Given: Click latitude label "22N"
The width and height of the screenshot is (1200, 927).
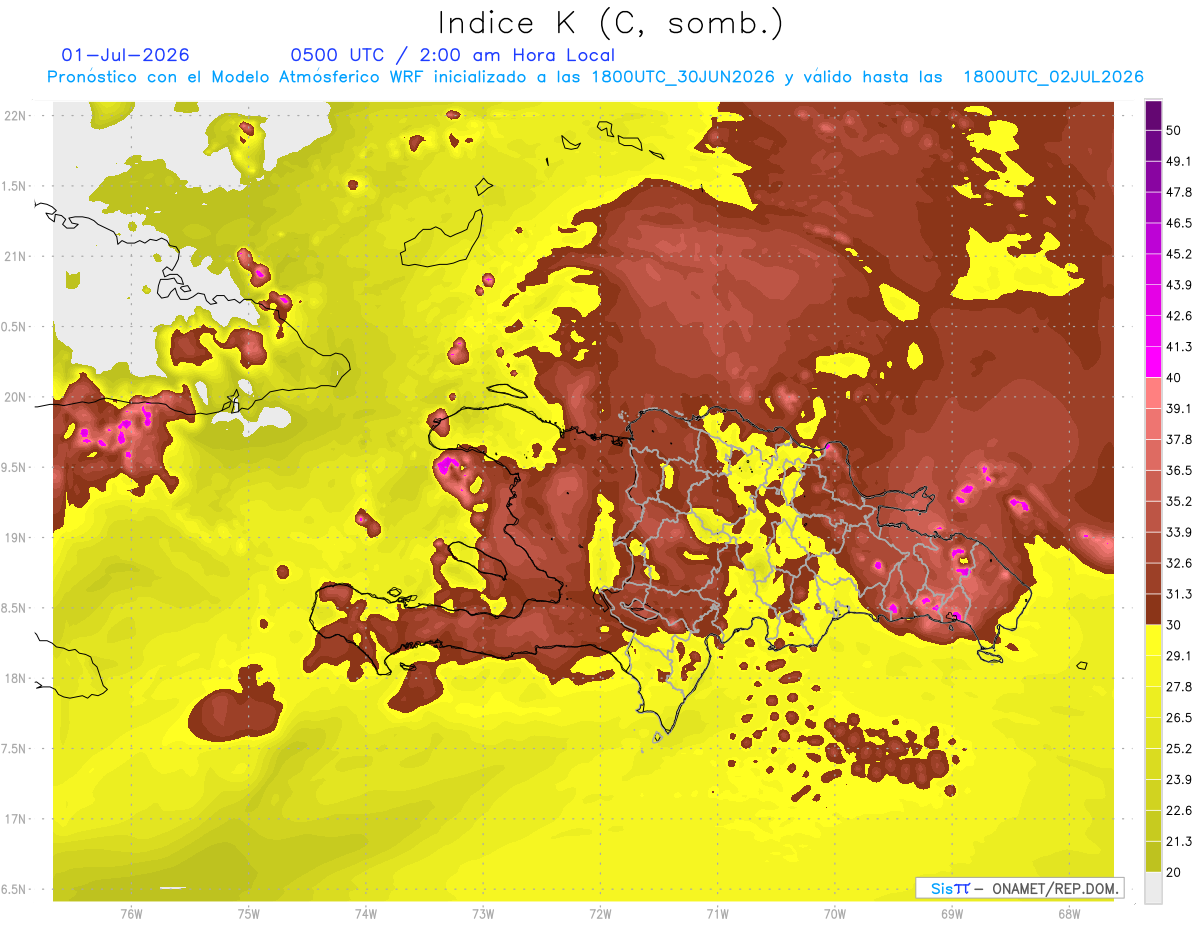Looking at the screenshot, I should 16,115.
